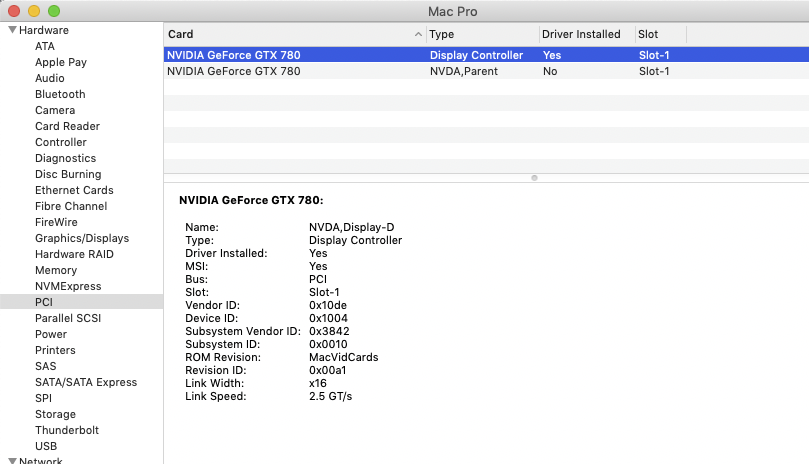View the USB device tree
The width and height of the screenshot is (809, 464).
pyautogui.click(x=46, y=446)
